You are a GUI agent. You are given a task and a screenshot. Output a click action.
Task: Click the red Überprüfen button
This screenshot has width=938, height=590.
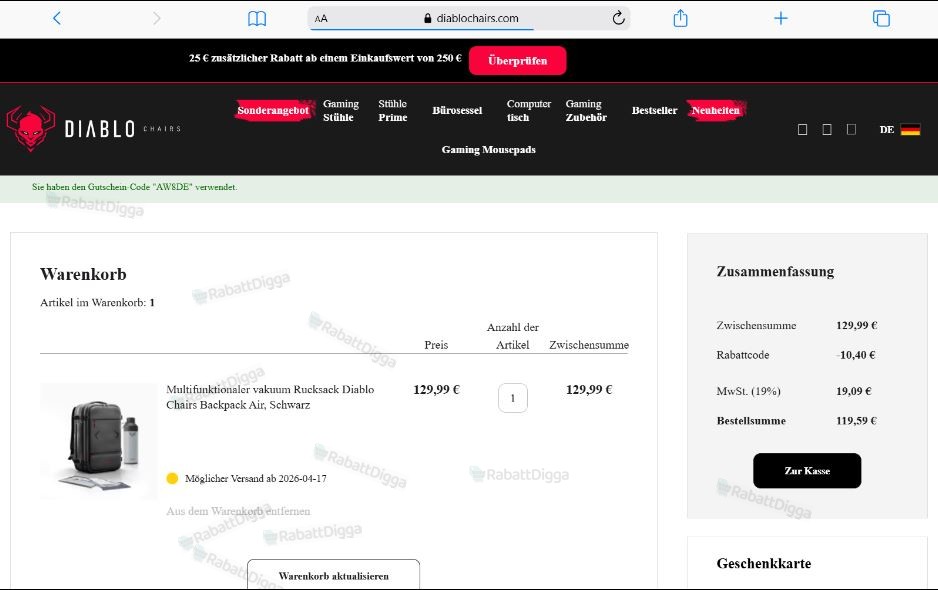click(517, 60)
